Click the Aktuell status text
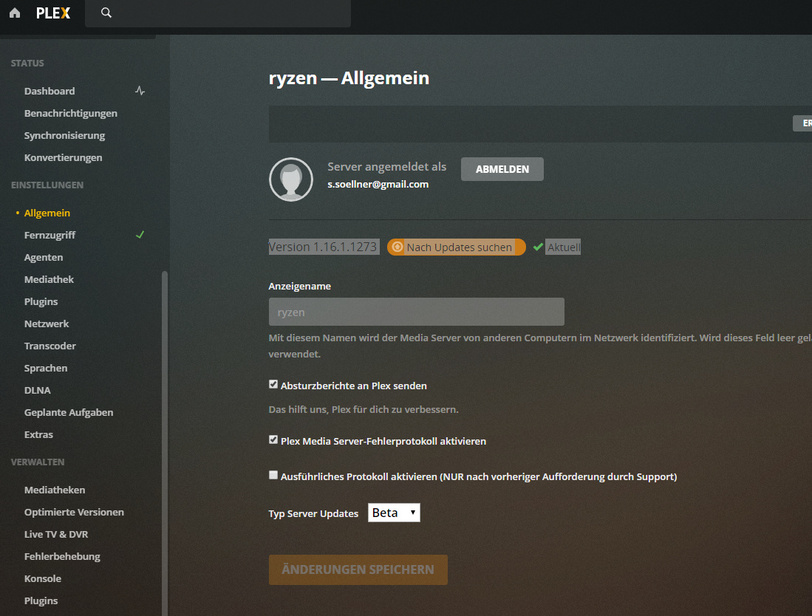 tap(563, 247)
